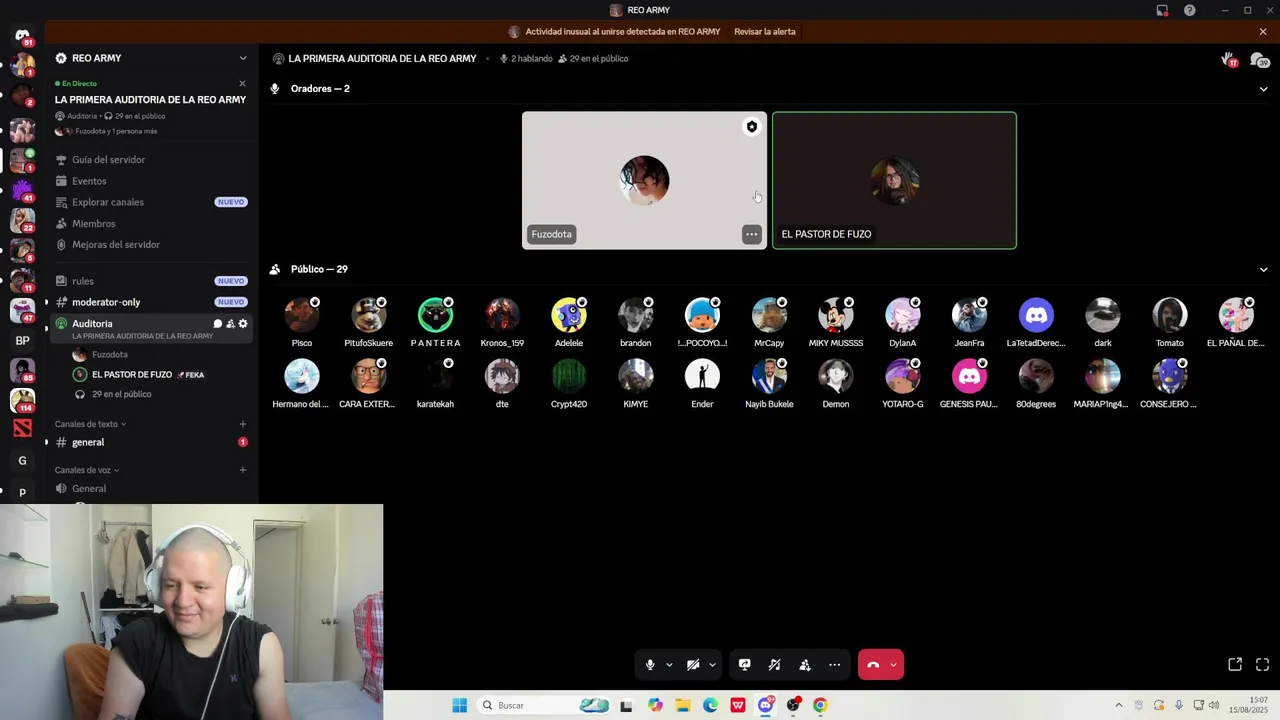Open stage chat icon at top right
Screen dimensions: 1280x720
[x=1260, y=60]
